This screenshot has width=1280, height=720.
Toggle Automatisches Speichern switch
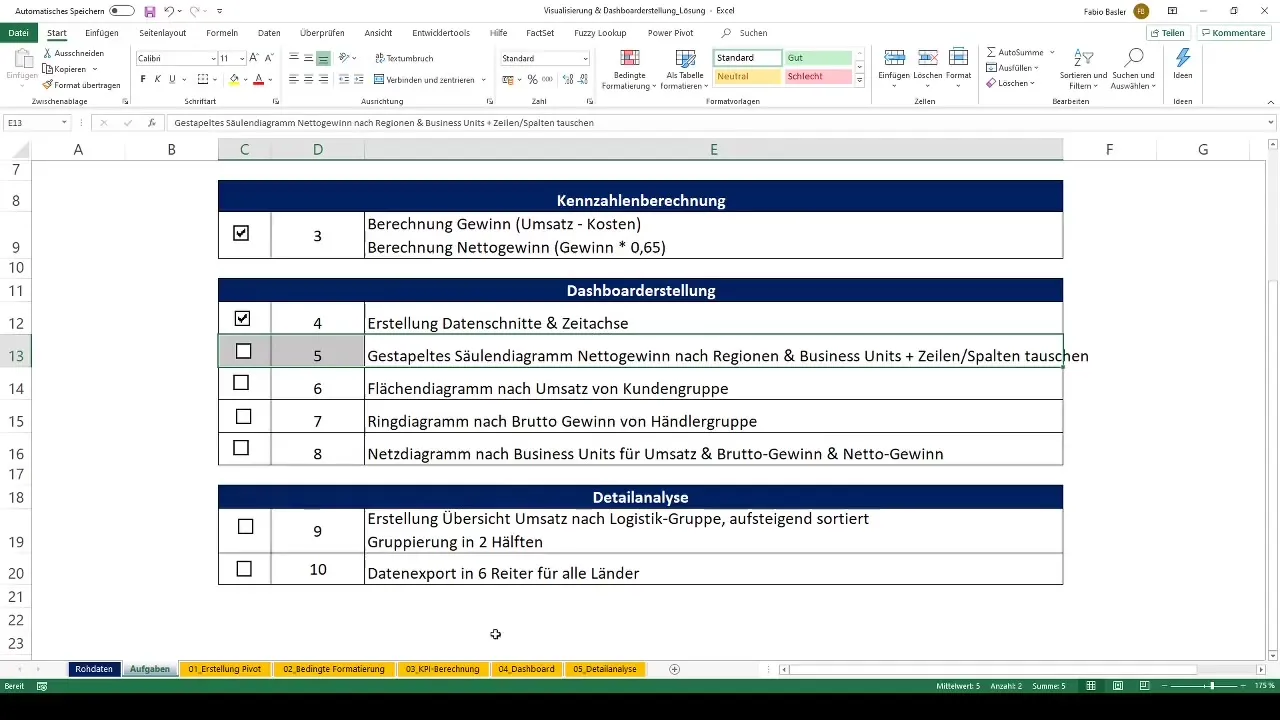point(122,11)
